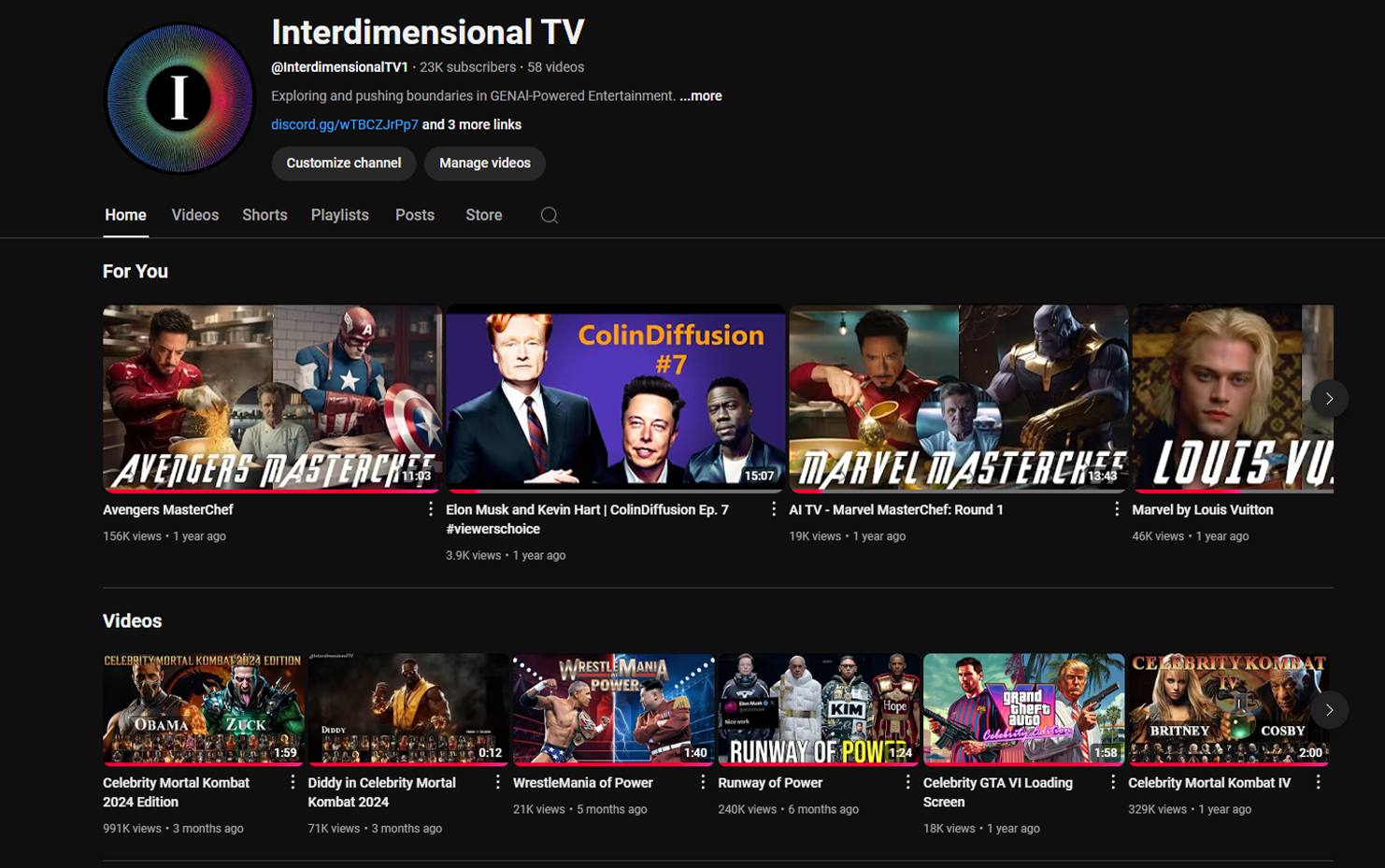Open options menu for Avengers MasterChef video

(430, 509)
